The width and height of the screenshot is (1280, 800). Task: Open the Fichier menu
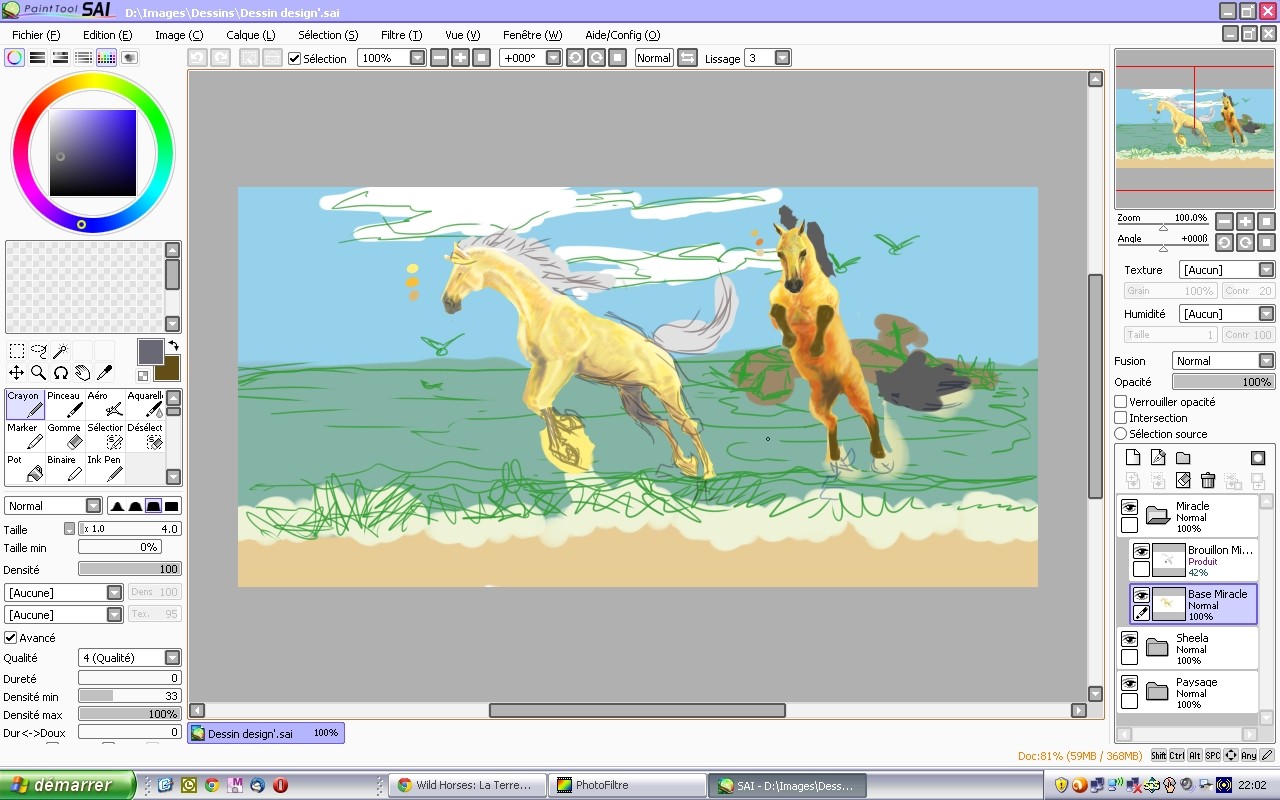36,35
